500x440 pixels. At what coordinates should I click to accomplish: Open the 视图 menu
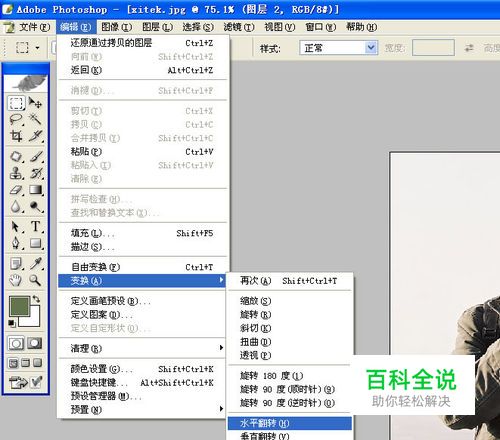[280, 27]
